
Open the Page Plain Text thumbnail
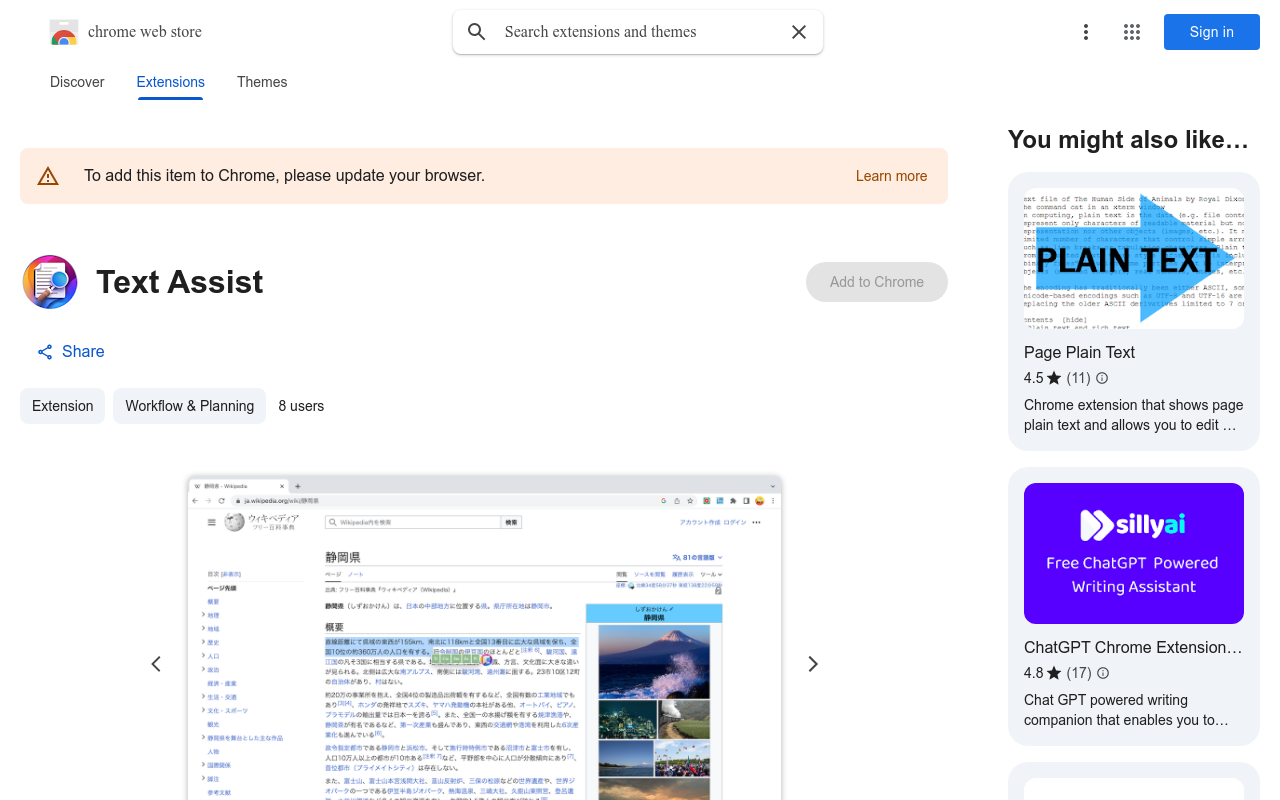1134,258
